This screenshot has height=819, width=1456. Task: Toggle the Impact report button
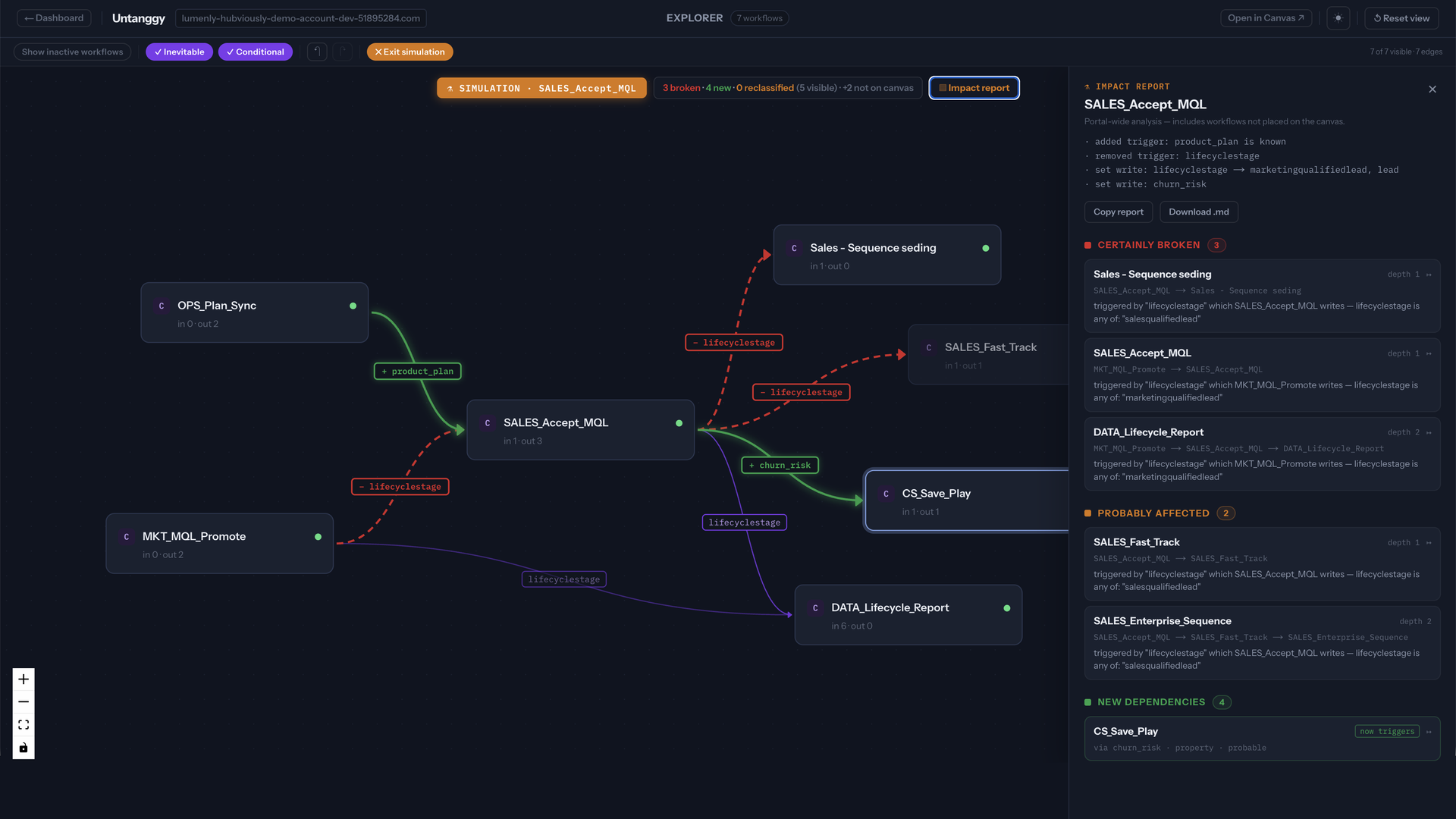(974, 88)
